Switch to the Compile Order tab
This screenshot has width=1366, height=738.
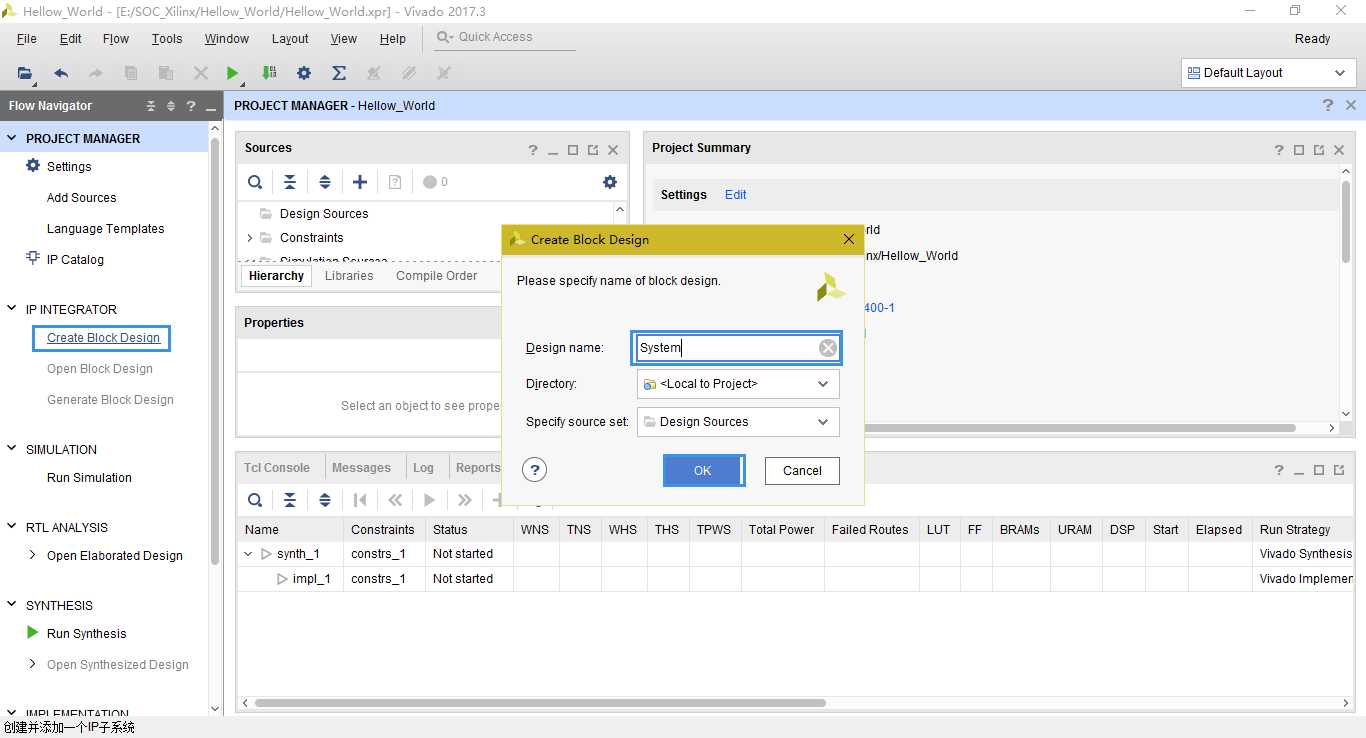click(436, 276)
